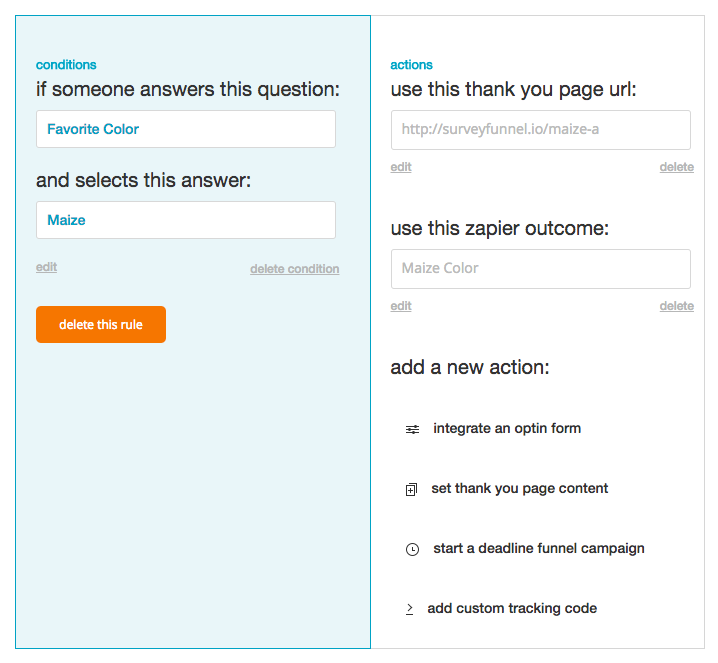Edit the thank you page url action
Screen dimensions: 718x663
pyautogui.click(x=401, y=167)
